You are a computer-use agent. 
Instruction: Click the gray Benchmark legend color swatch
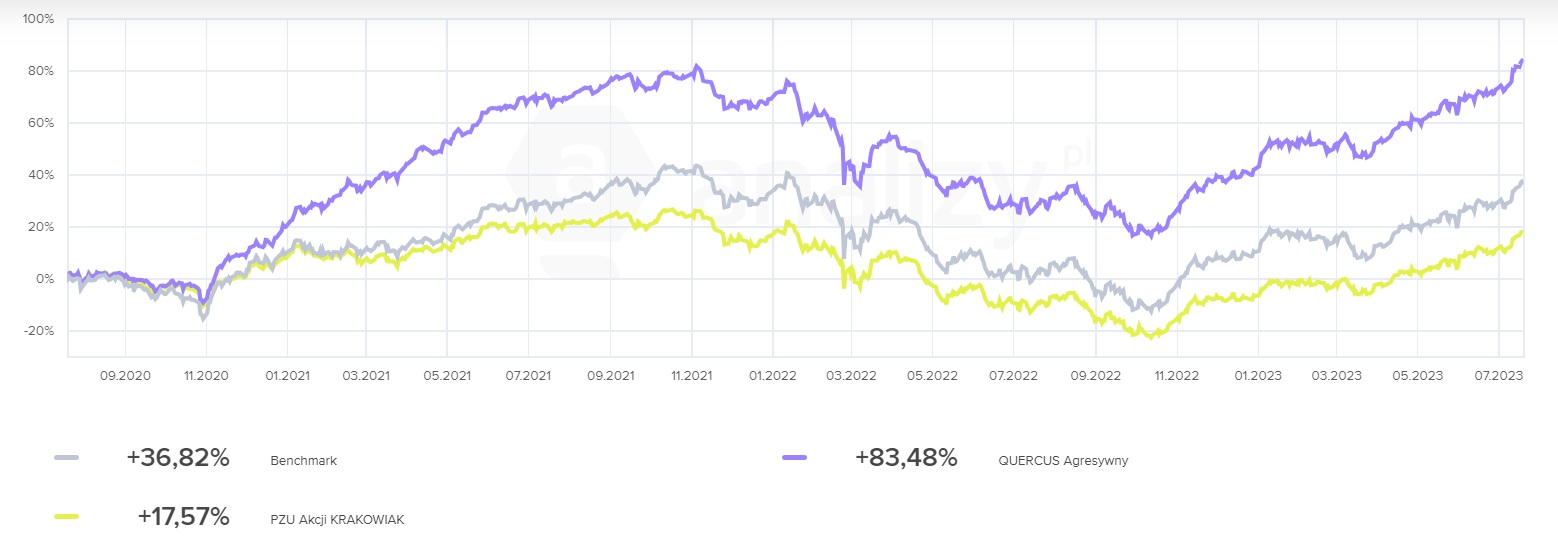pyautogui.click(x=66, y=458)
